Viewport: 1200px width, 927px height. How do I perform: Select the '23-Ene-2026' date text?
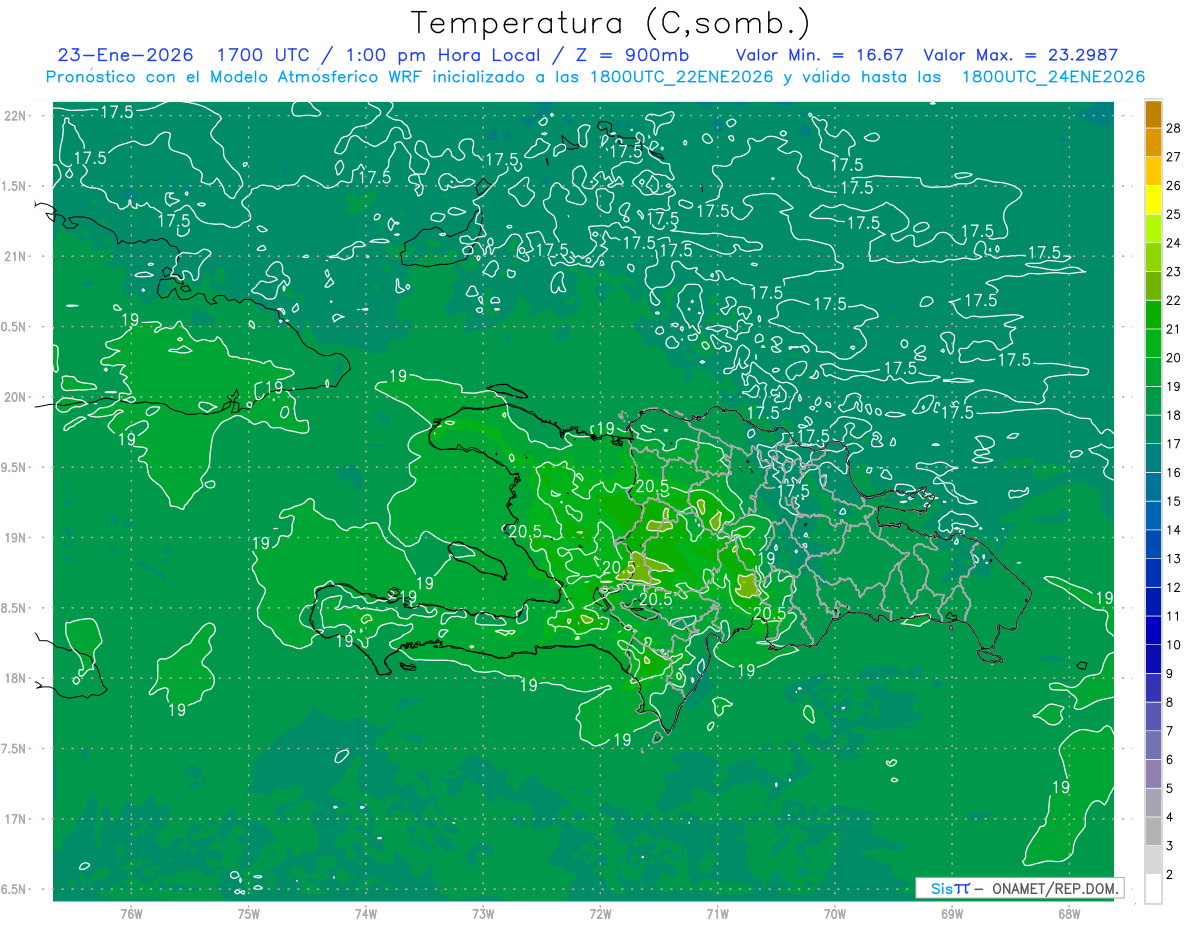125,55
